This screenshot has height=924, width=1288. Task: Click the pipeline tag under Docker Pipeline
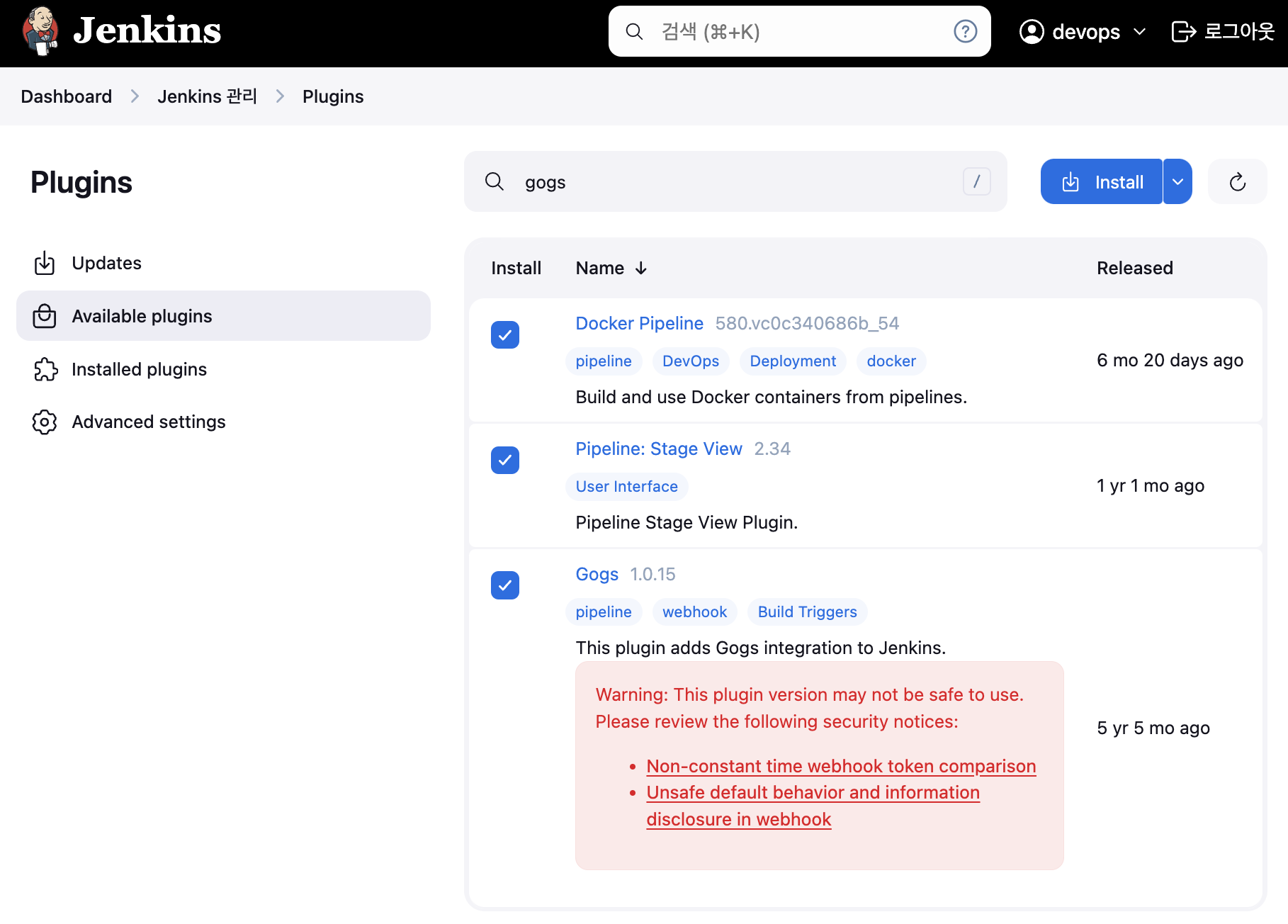(x=604, y=361)
